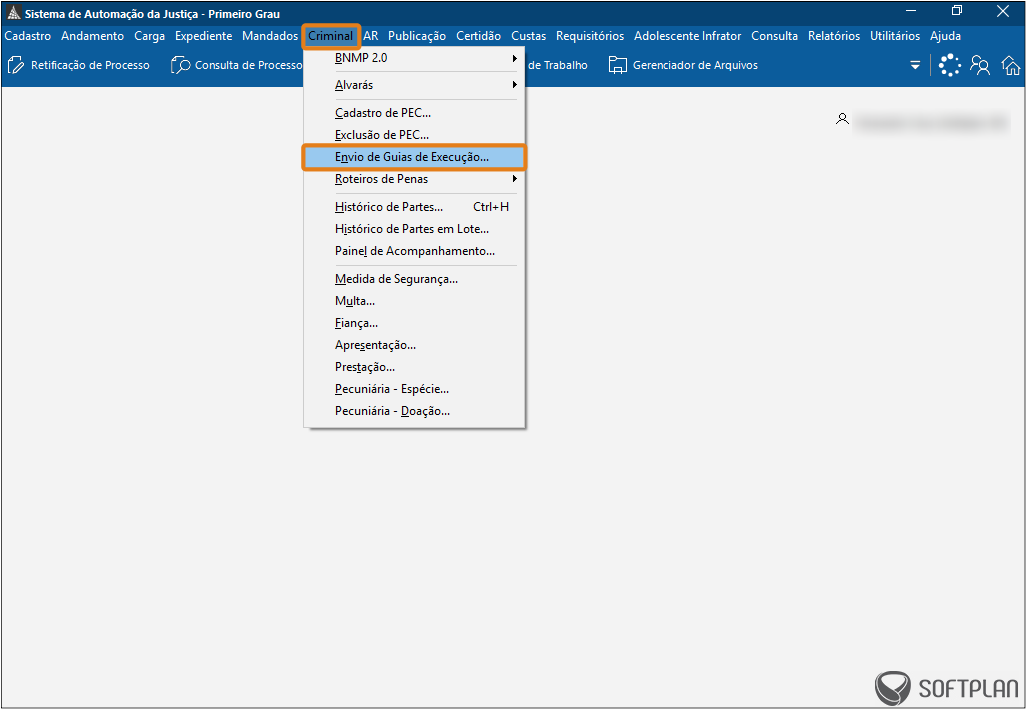1026x709 pixels.
Task: Open the Andamento menu
Action: click(92, 36)
